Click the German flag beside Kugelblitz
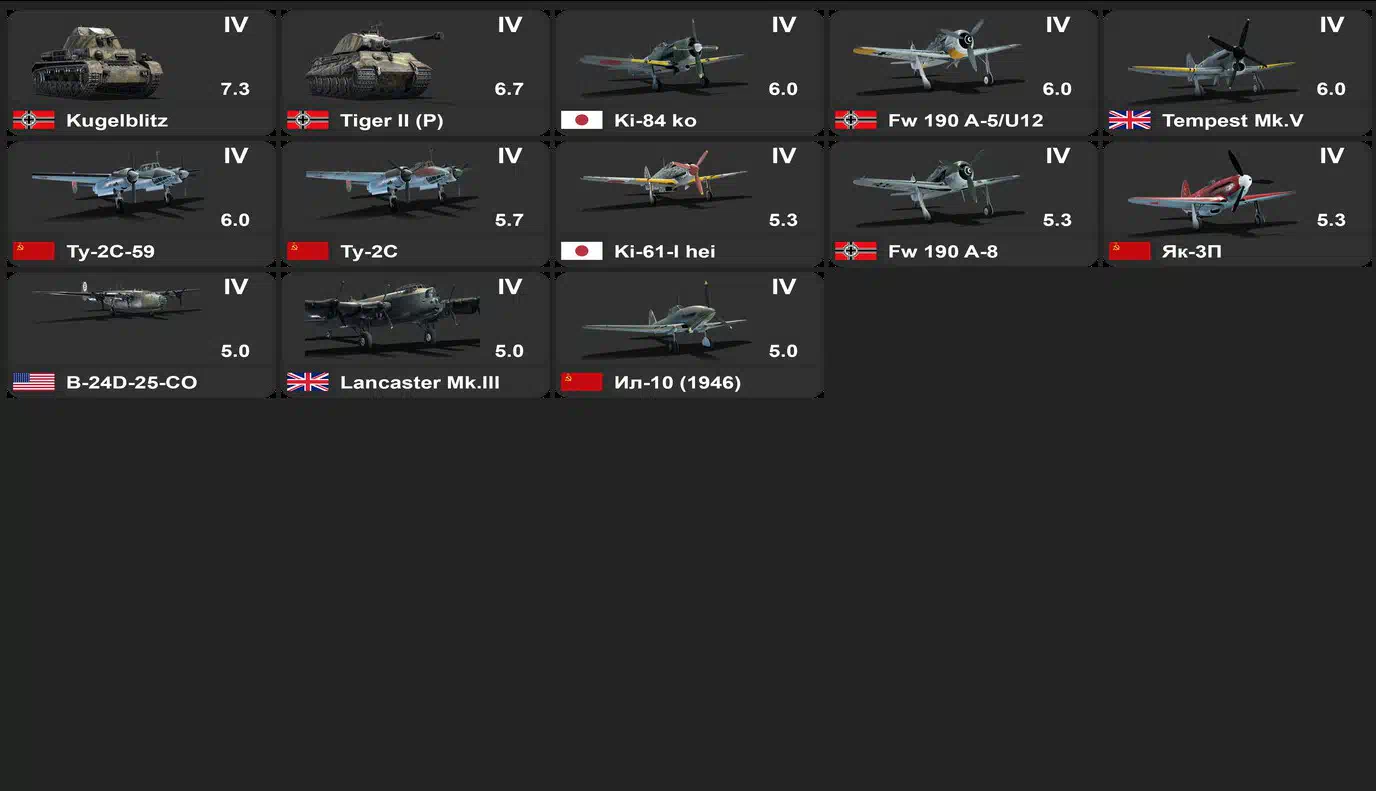The height and width of the screenshot is (791, 1376). click(33, 121)
